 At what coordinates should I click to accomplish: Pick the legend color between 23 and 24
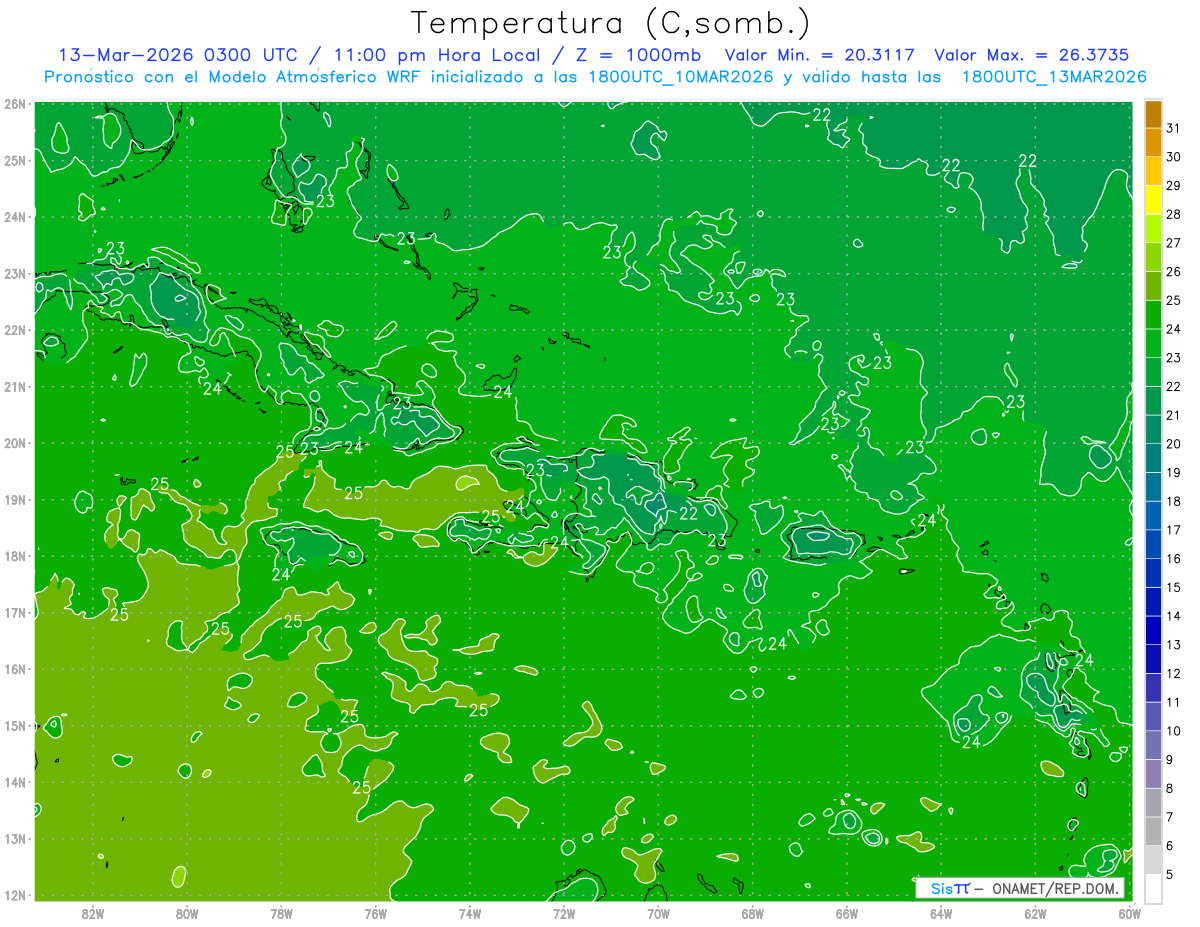pos(1153,343)
